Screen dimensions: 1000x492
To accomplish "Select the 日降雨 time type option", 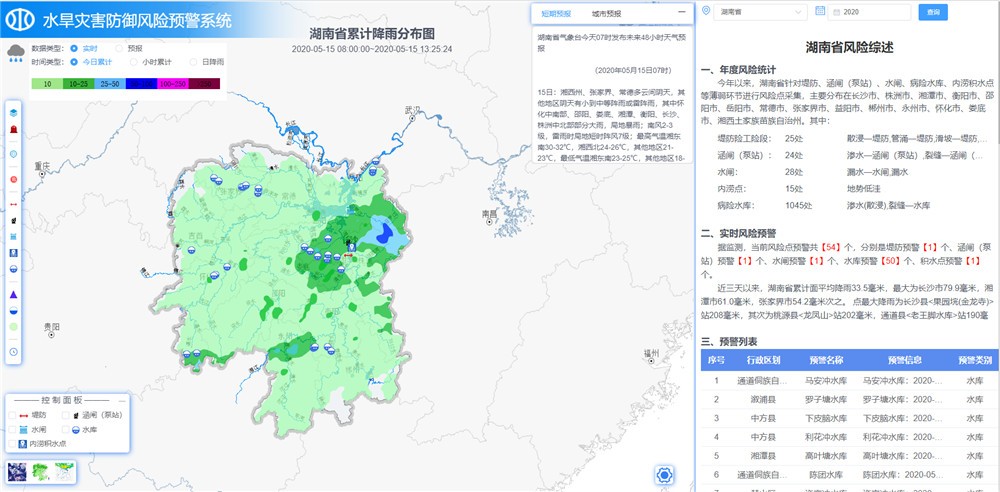I will tap(194, 61).
